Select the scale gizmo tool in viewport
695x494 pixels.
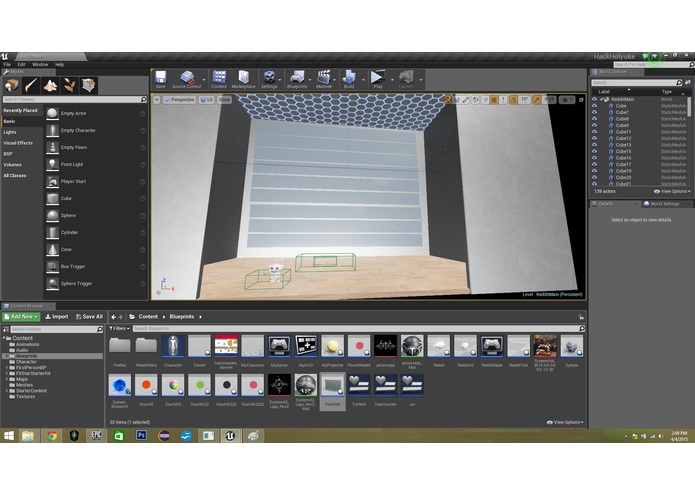tap(465, 100)
